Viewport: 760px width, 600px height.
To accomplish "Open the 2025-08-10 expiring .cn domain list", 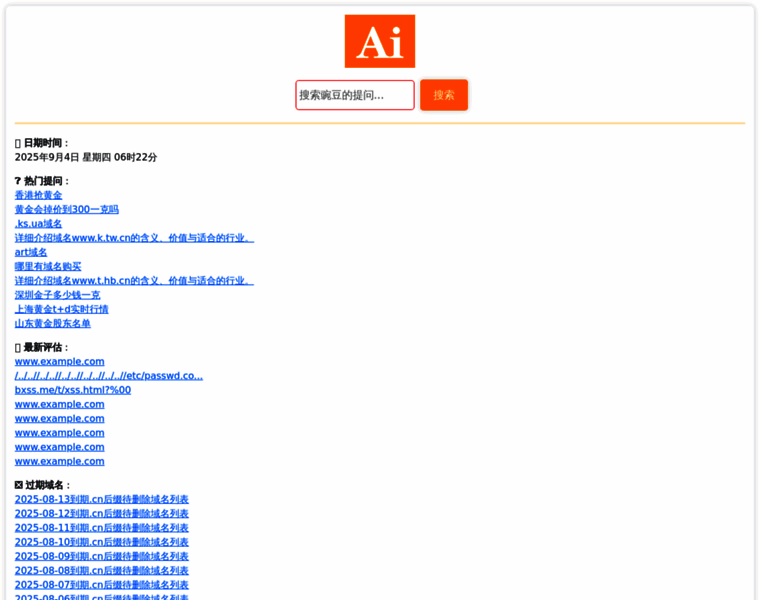I will (x=102, y=542).
